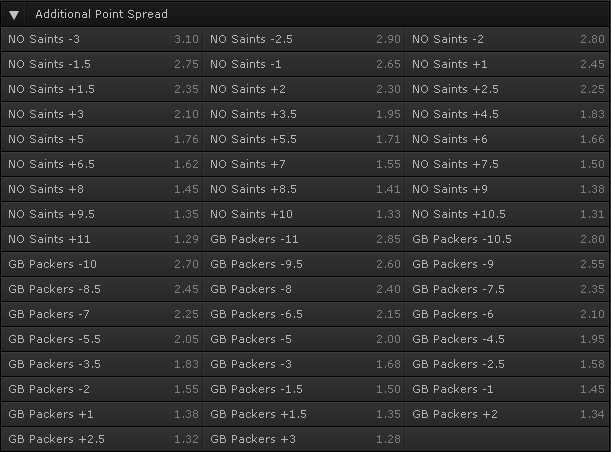Choose NO Saints +11 at 1.29
The image size is (611, 452).
tap(102, 239)
